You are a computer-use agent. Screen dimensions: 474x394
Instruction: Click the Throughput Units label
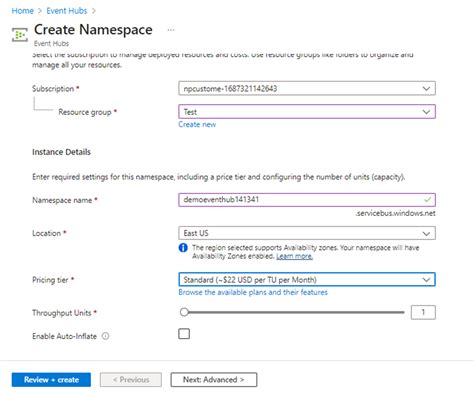click(x=62, y=313)
